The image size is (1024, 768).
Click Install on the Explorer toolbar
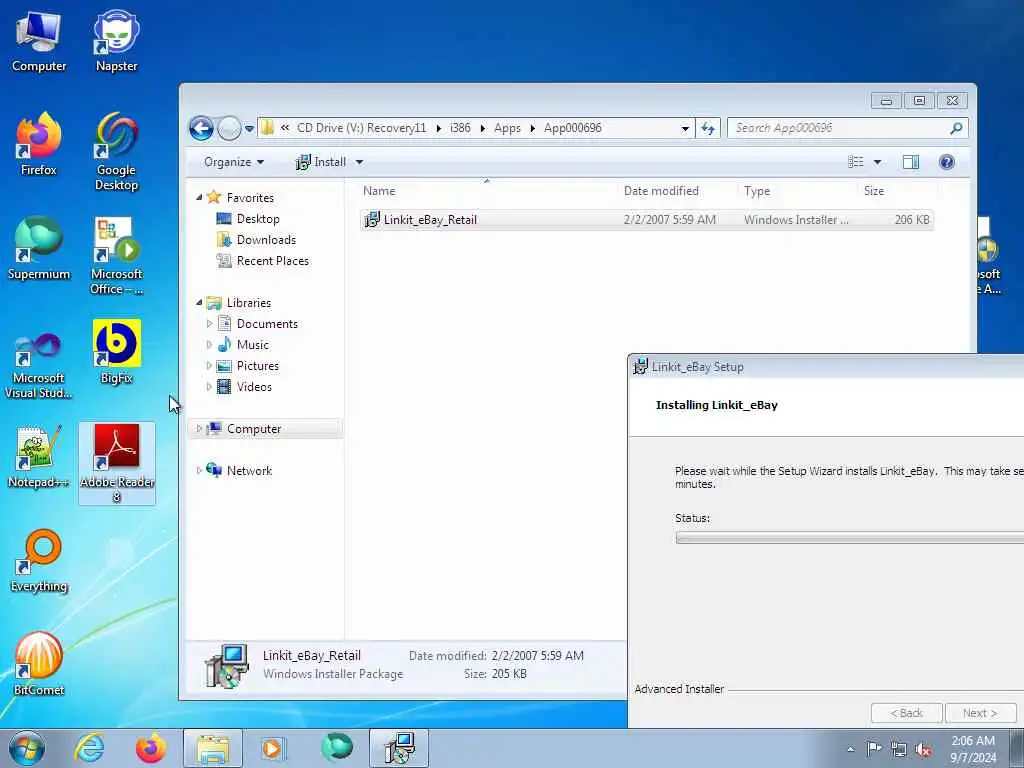click(321, 162)
